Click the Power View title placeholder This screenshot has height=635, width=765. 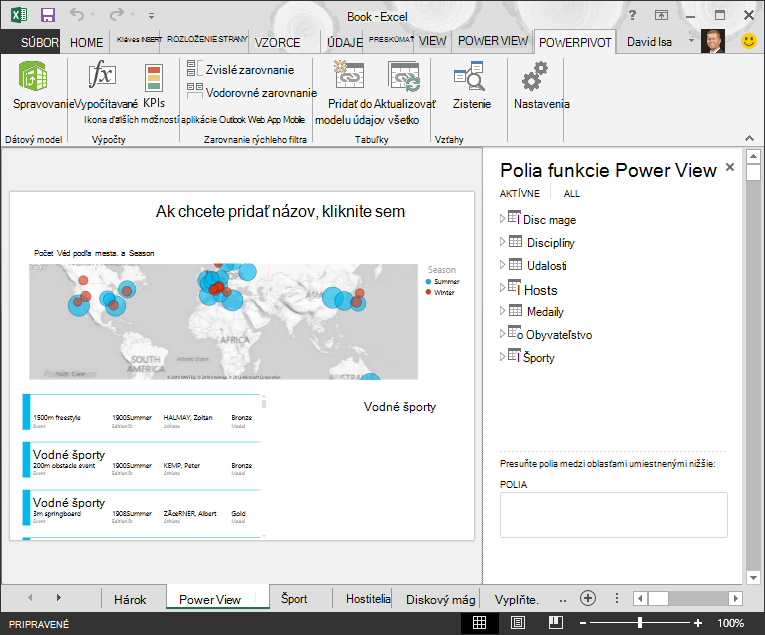[x=280, y=211]
